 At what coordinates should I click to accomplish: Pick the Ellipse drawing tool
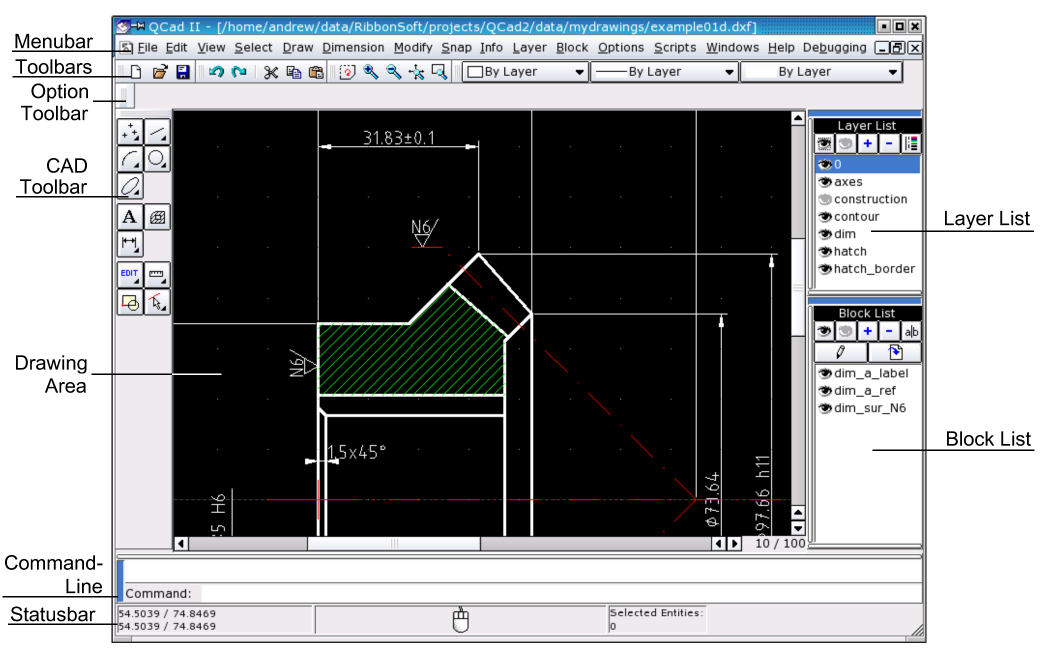point(130,186)
